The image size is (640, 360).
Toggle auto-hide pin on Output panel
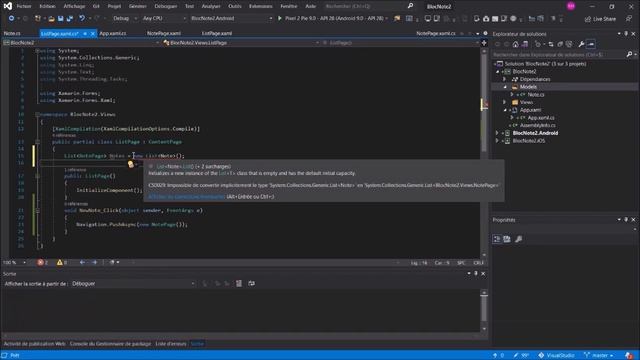pyautogui.click(x=476, y=273)
